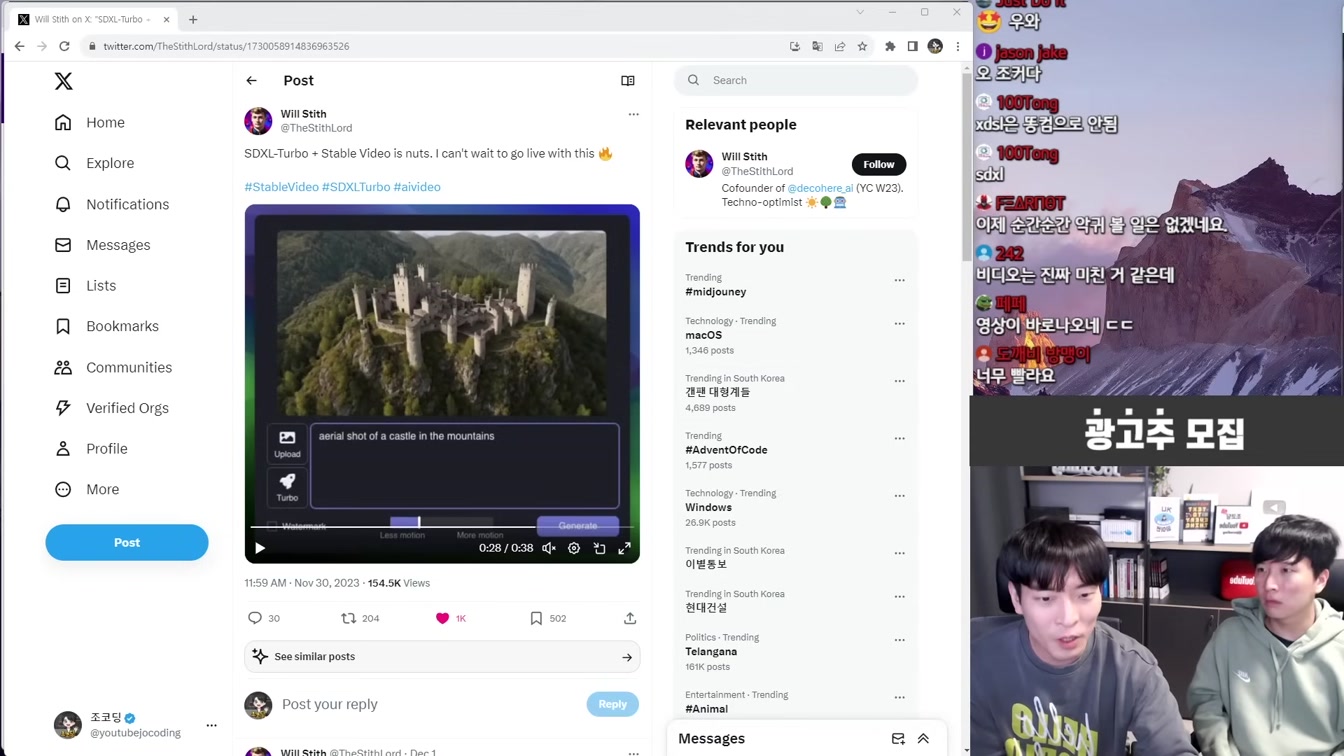The height and width of the screenshot is (756, 1344).
Task: Open Home from the sidebar
Action: (x=90, y=122)
